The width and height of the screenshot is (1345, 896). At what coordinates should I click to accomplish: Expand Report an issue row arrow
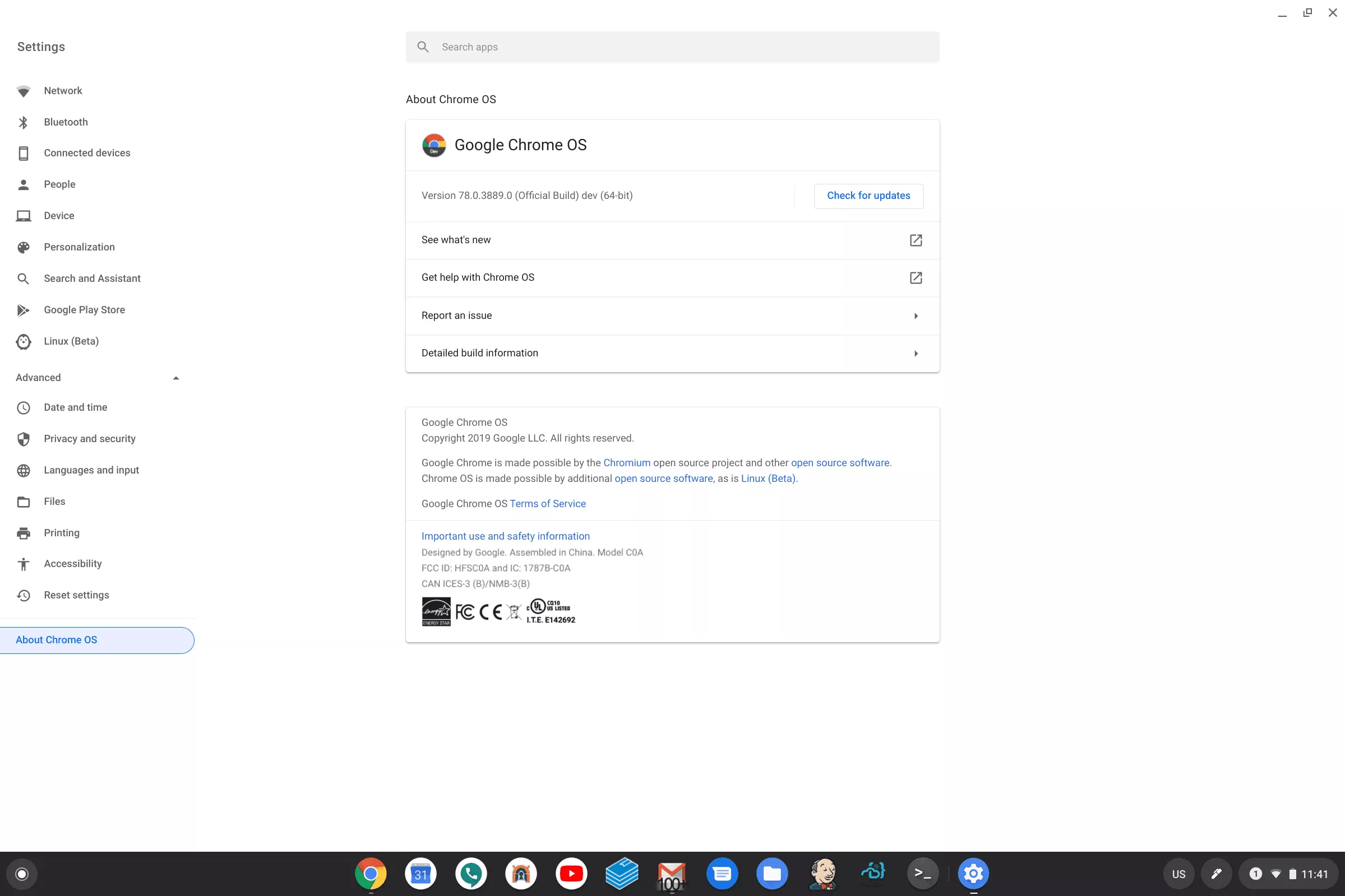tap(915, 316)
